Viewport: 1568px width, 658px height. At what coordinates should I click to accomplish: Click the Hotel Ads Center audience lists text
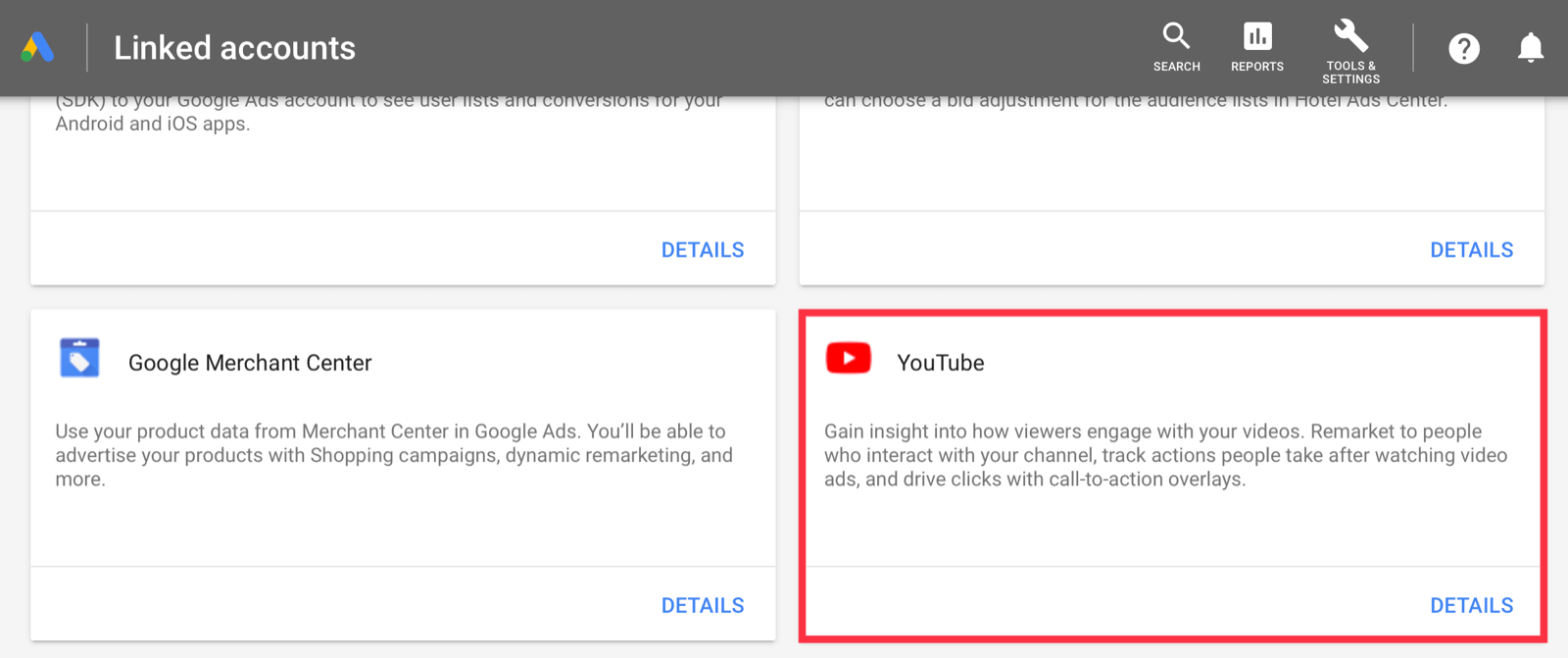(1135, 101)
